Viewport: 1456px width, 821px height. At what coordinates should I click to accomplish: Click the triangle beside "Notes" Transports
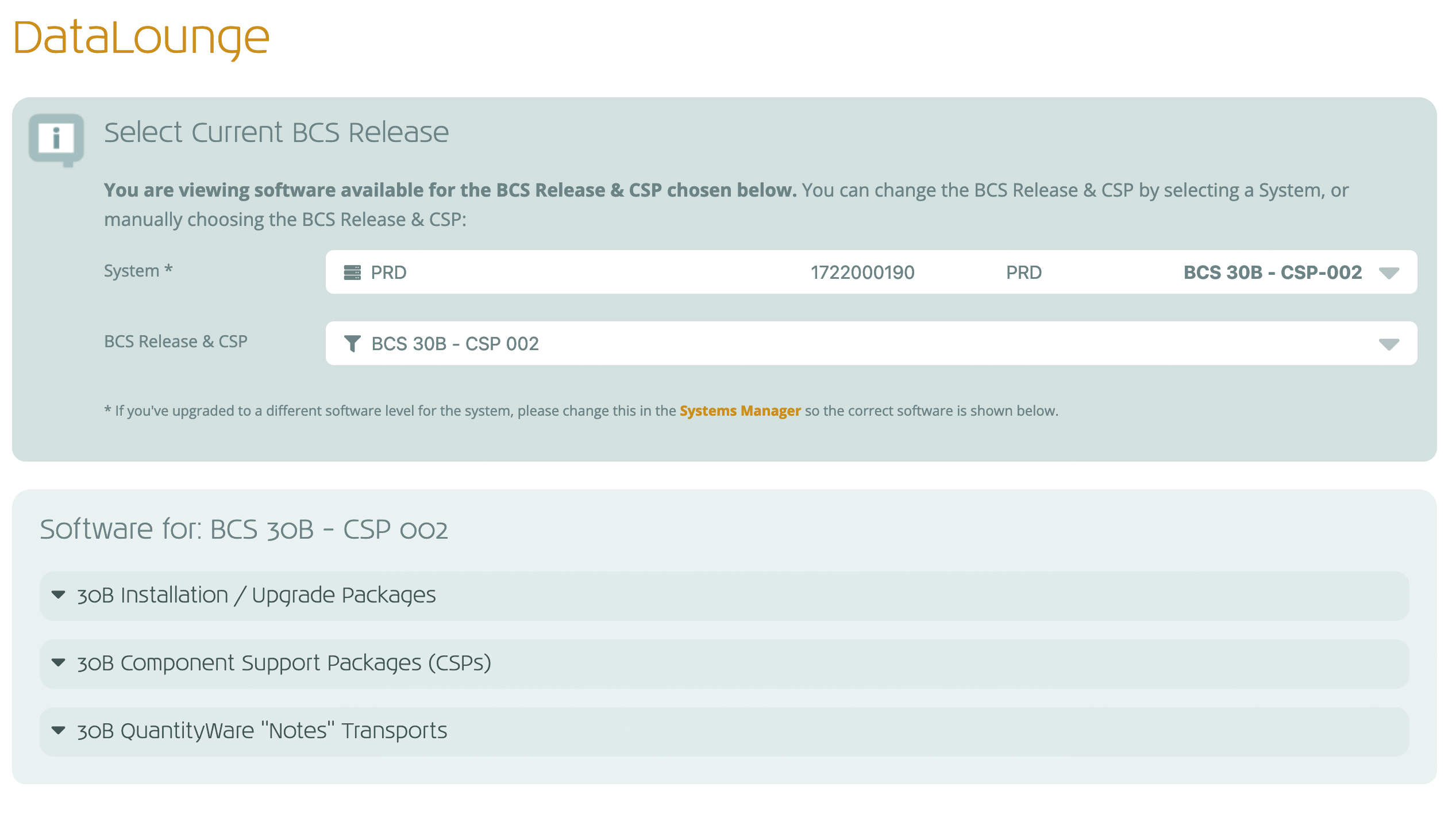58,730
